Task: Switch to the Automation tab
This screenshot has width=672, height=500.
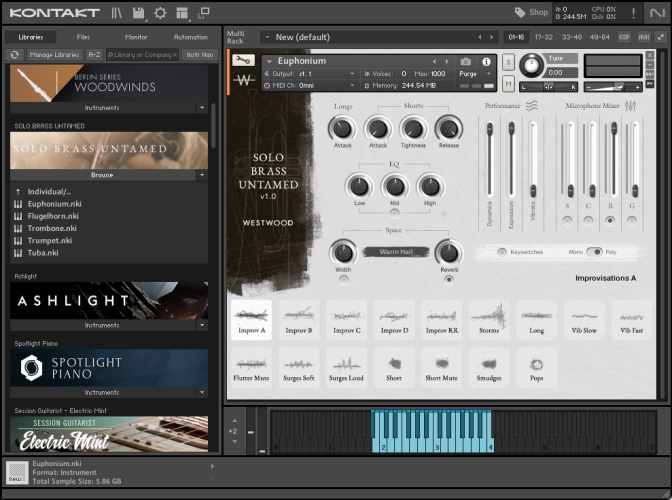Action: click(190, 37)
